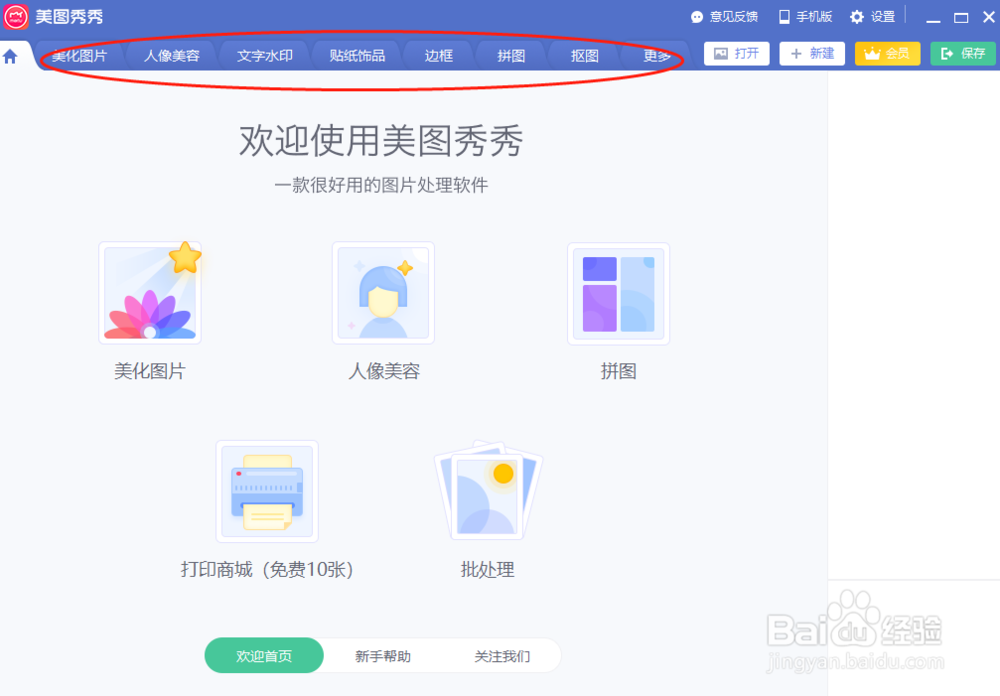Switch to the 人像美容 tab
Image resolution: width=1000 pixels, height=696 pixels.
point(172,56)
